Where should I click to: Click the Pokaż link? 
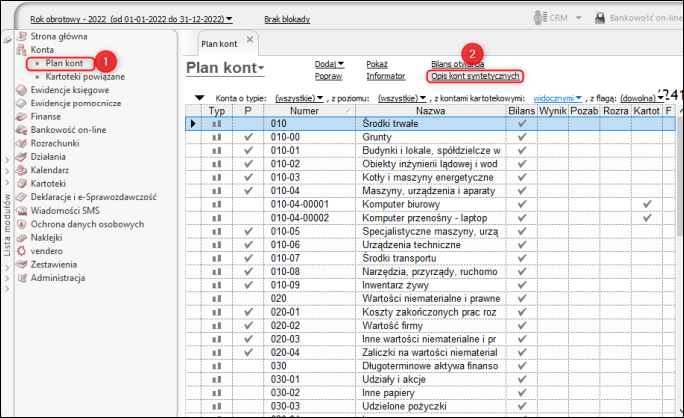377,64
